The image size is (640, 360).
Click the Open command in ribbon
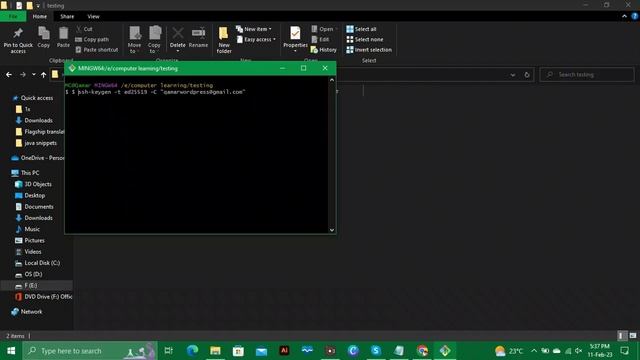click(322, 29)
